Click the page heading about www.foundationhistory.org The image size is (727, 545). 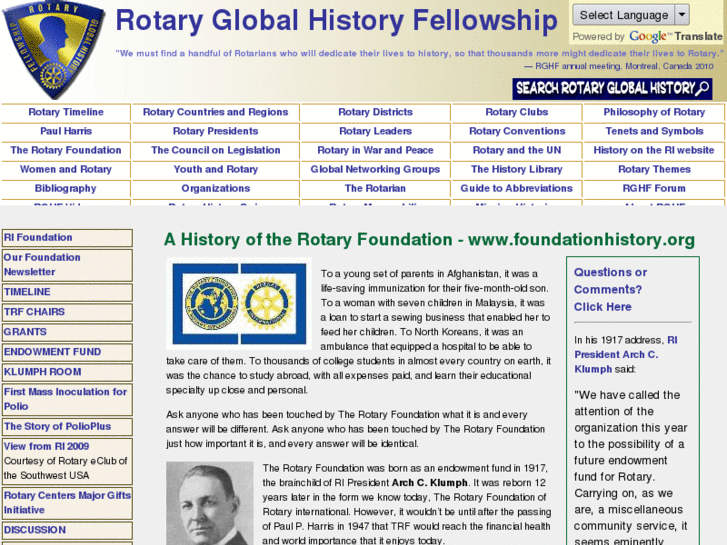coord(429,240)
